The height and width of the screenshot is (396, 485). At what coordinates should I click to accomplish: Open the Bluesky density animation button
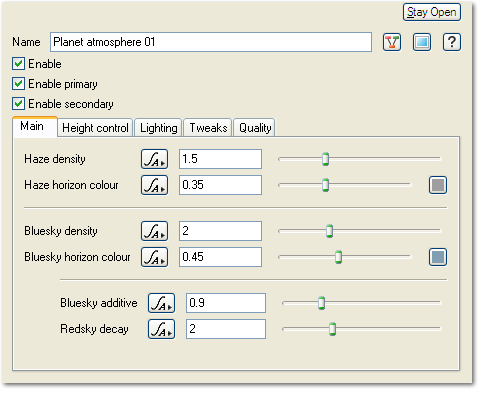click(154, 231)
